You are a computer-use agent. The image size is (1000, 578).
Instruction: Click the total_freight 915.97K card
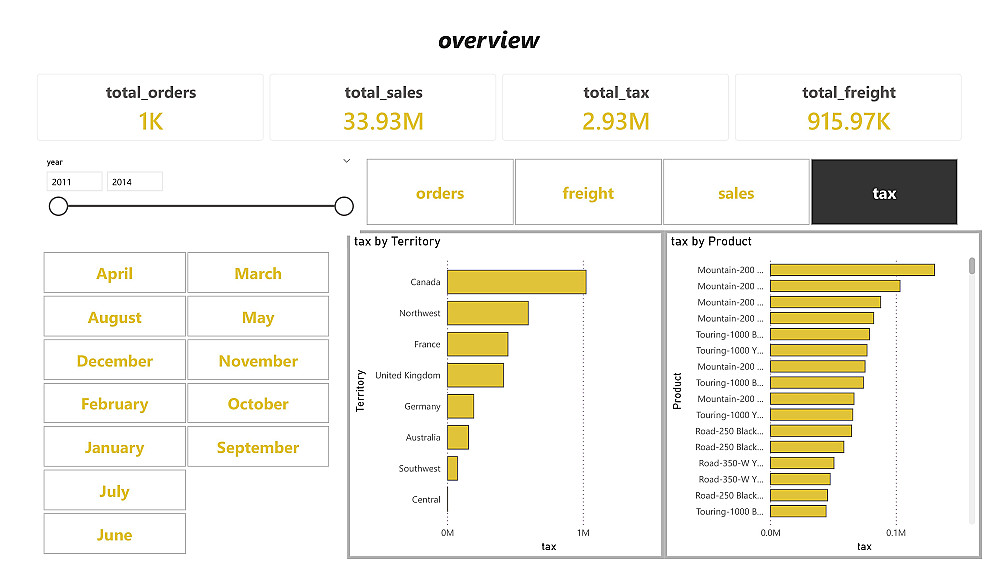point(848,107)
